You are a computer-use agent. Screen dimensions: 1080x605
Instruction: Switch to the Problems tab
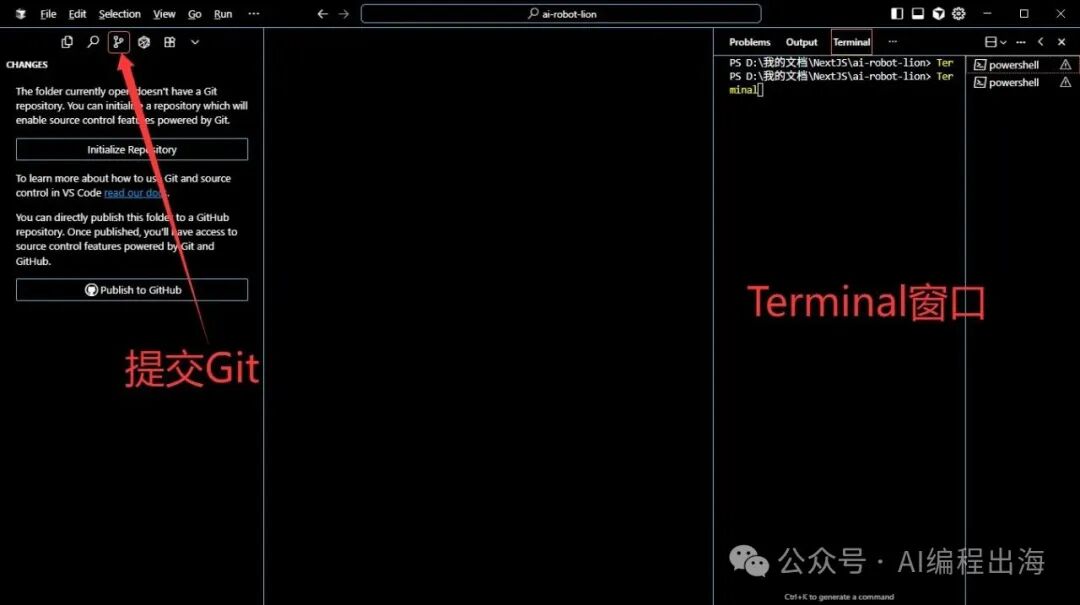[749, 42]
